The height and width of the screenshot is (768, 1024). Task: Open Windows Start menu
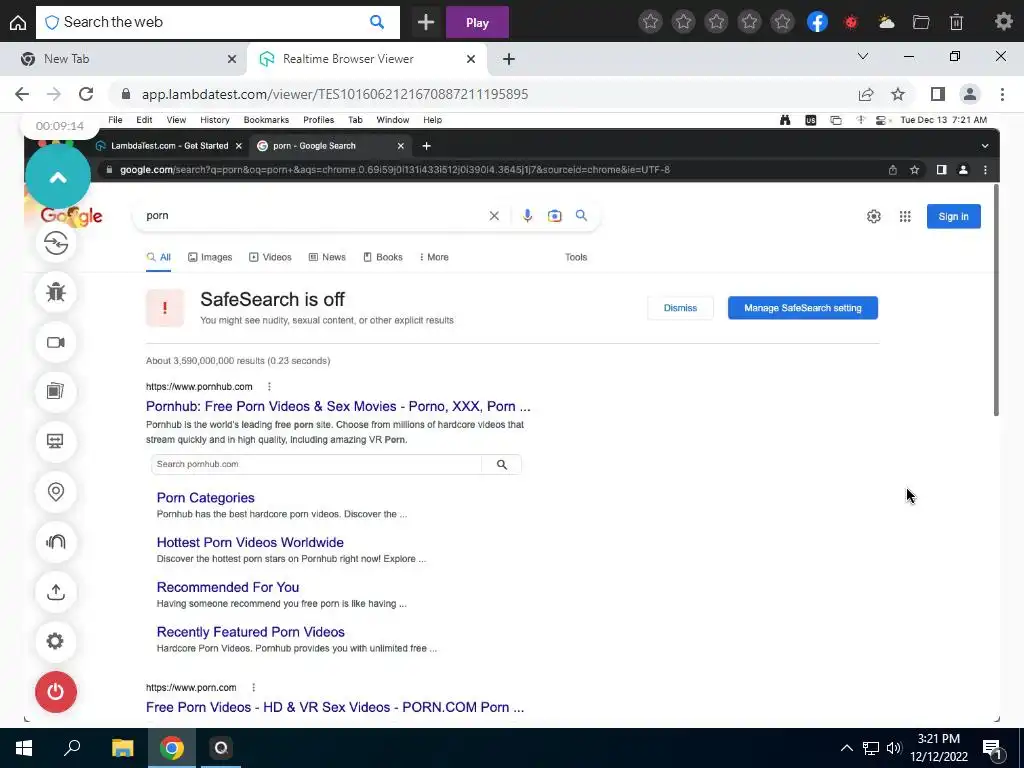point(24,748)
